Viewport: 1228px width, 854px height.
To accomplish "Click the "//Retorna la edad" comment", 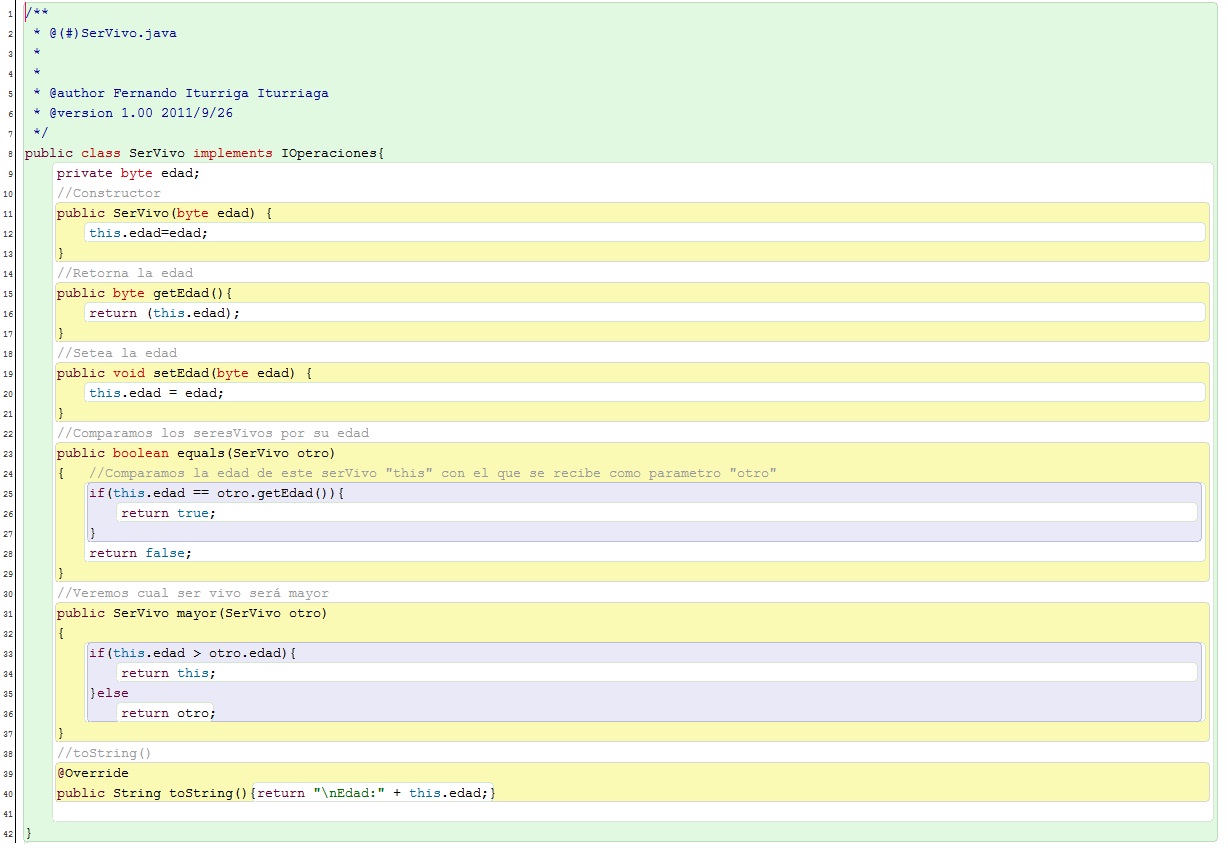I will click(x=125, y=273).
